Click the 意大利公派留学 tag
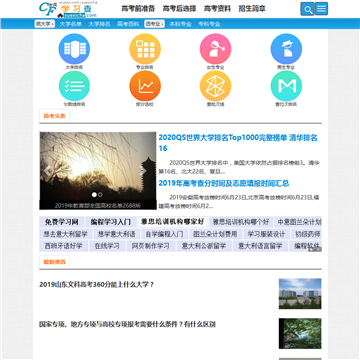The width and height of the screenshot is (360, 360). [204, 246]
